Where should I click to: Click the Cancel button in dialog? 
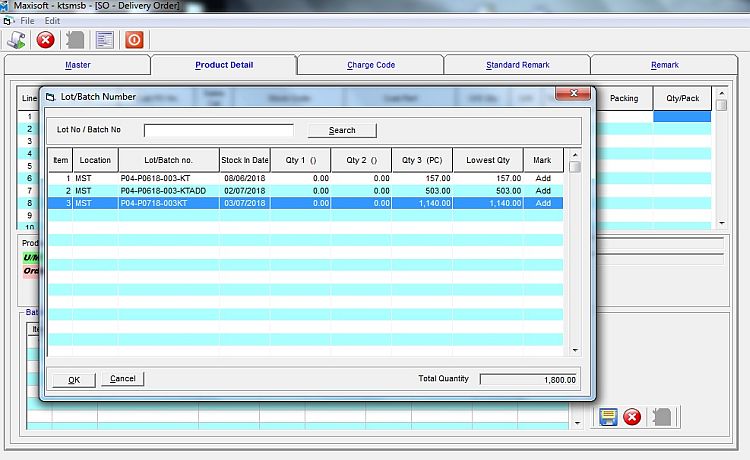point(122,379)
